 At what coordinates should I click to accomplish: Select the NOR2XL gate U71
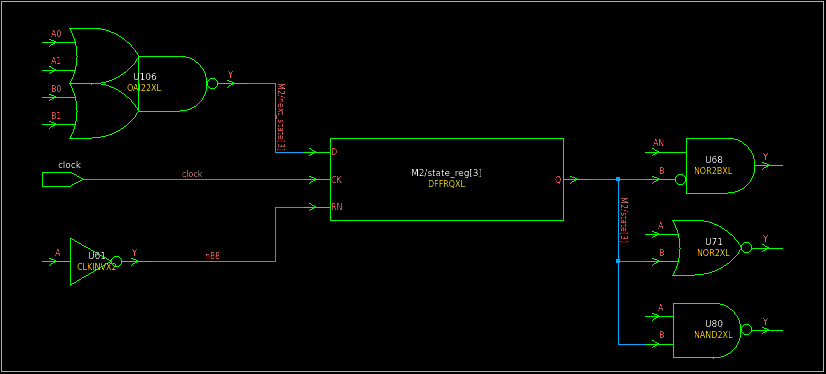pos(712,248)
